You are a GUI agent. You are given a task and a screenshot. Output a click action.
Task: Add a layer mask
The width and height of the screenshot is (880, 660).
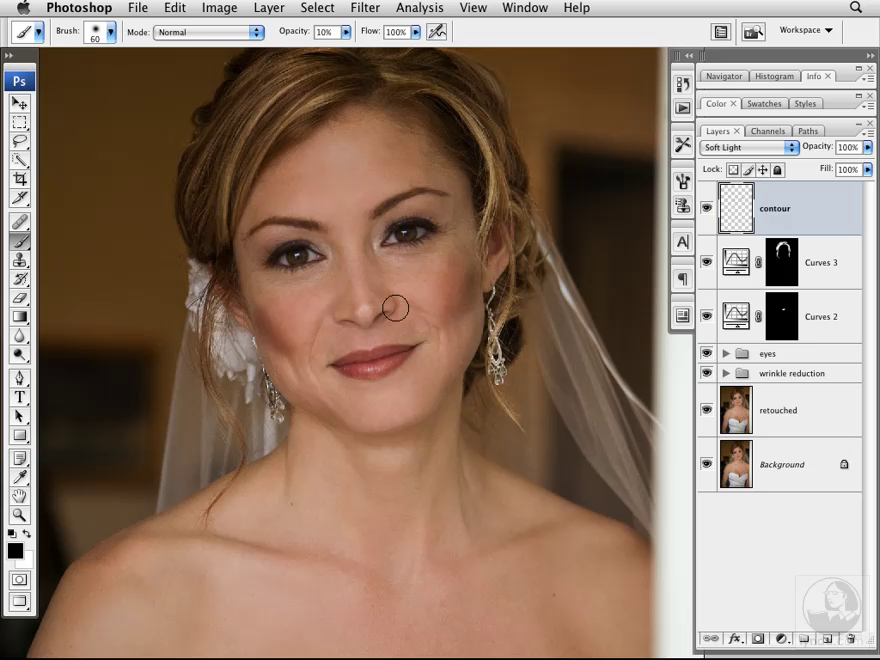(758, 639)
